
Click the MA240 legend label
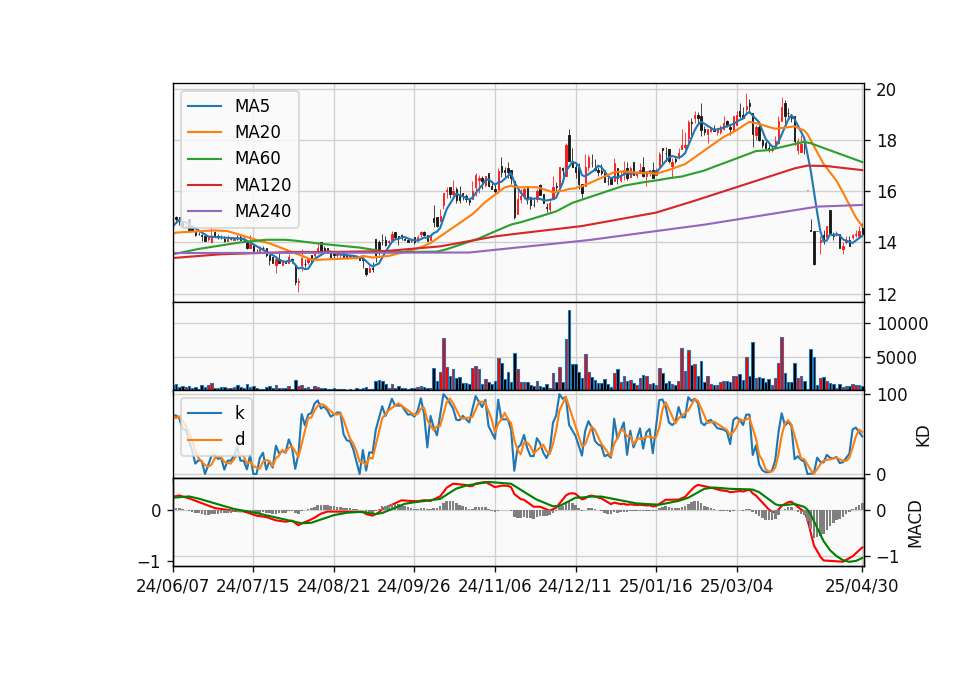pyautogui.click(x=263, y=211)
